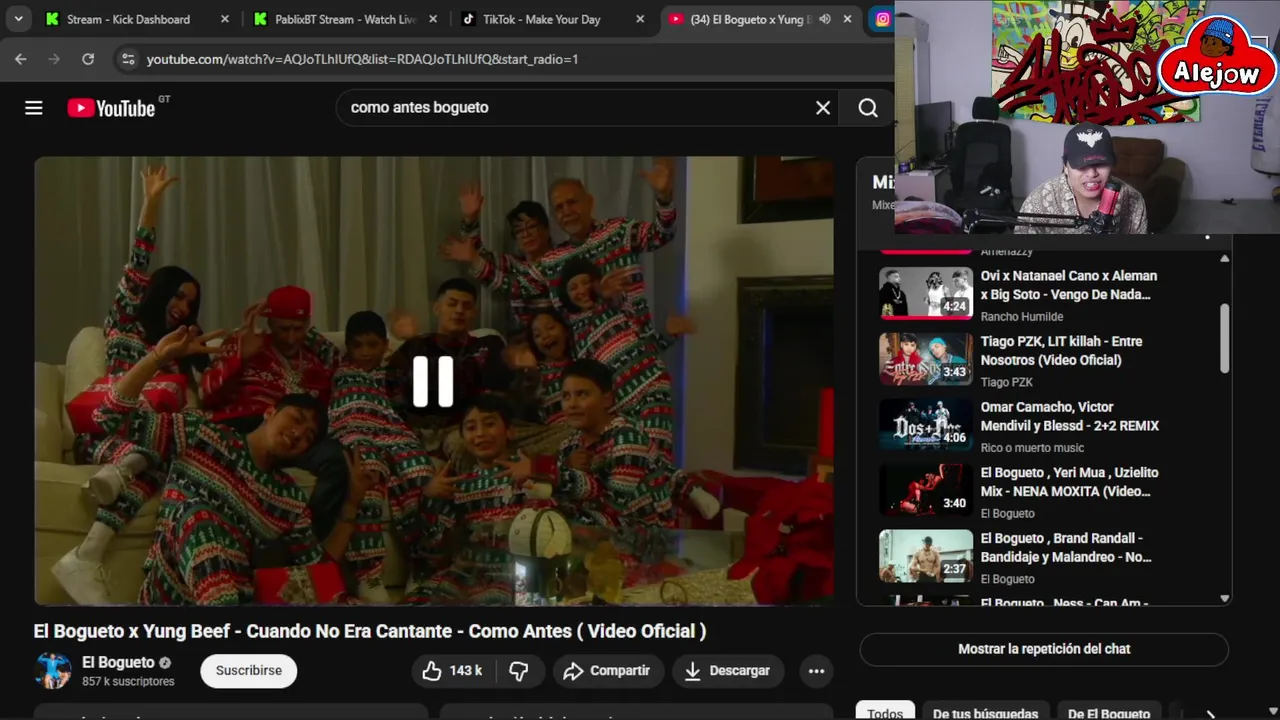Close the Stream - Kick Dashboard tab
The height and width of the screenshot is (720, 1280).
tap(224, 19)
